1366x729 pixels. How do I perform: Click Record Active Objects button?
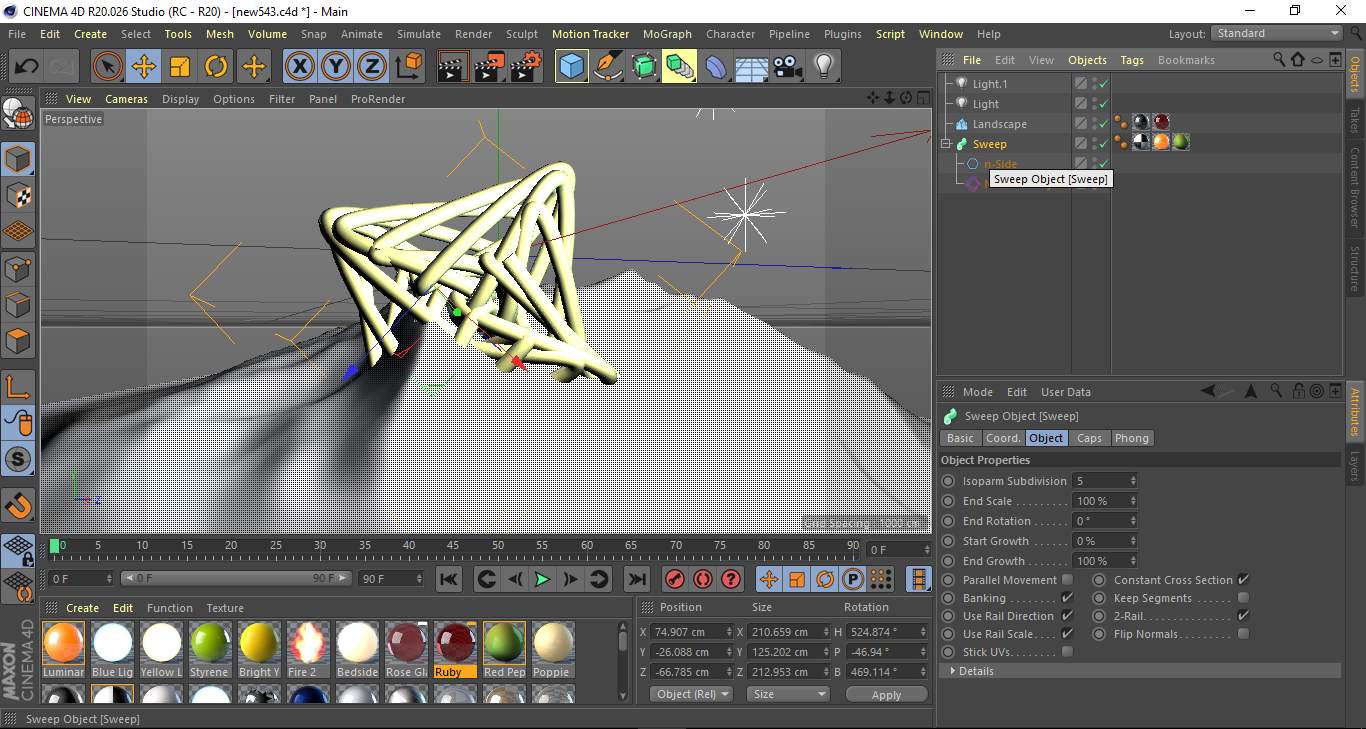pyautogui.click(x=675, y=579)
